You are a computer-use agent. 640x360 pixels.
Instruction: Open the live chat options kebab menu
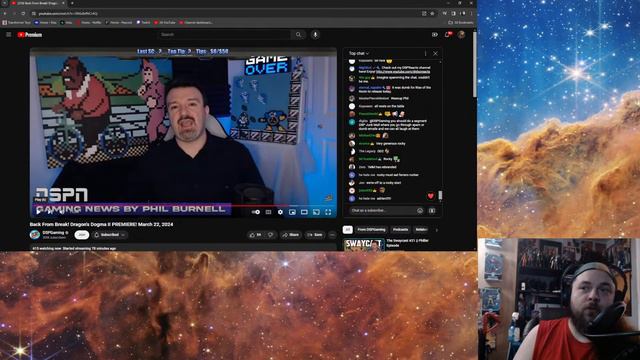pos(425,53)
